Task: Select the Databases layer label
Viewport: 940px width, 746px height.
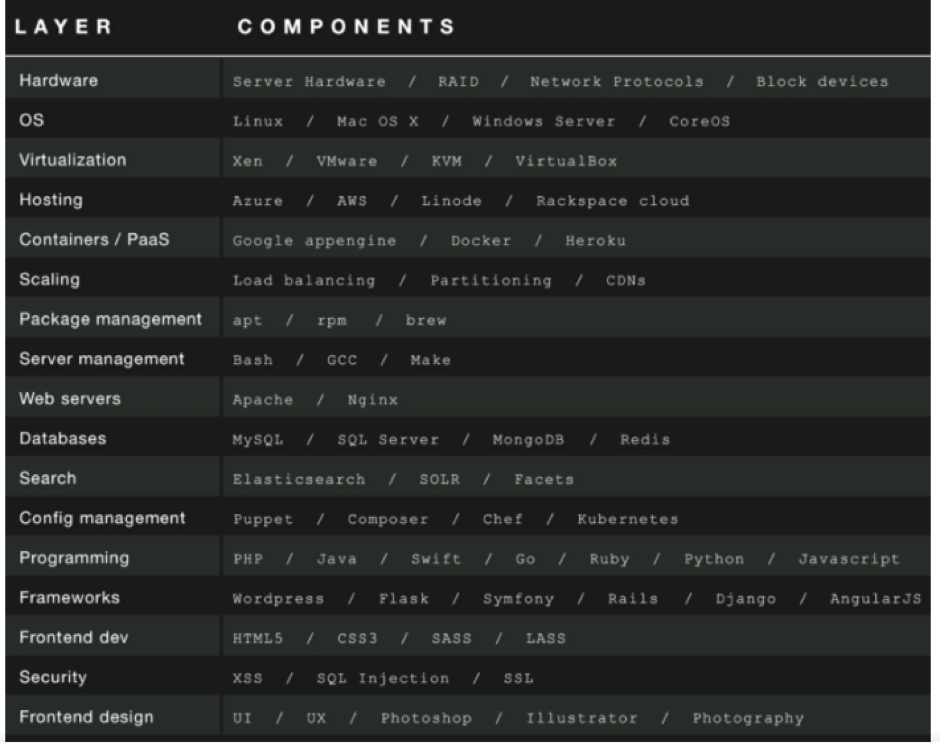Action: point(62,438)
